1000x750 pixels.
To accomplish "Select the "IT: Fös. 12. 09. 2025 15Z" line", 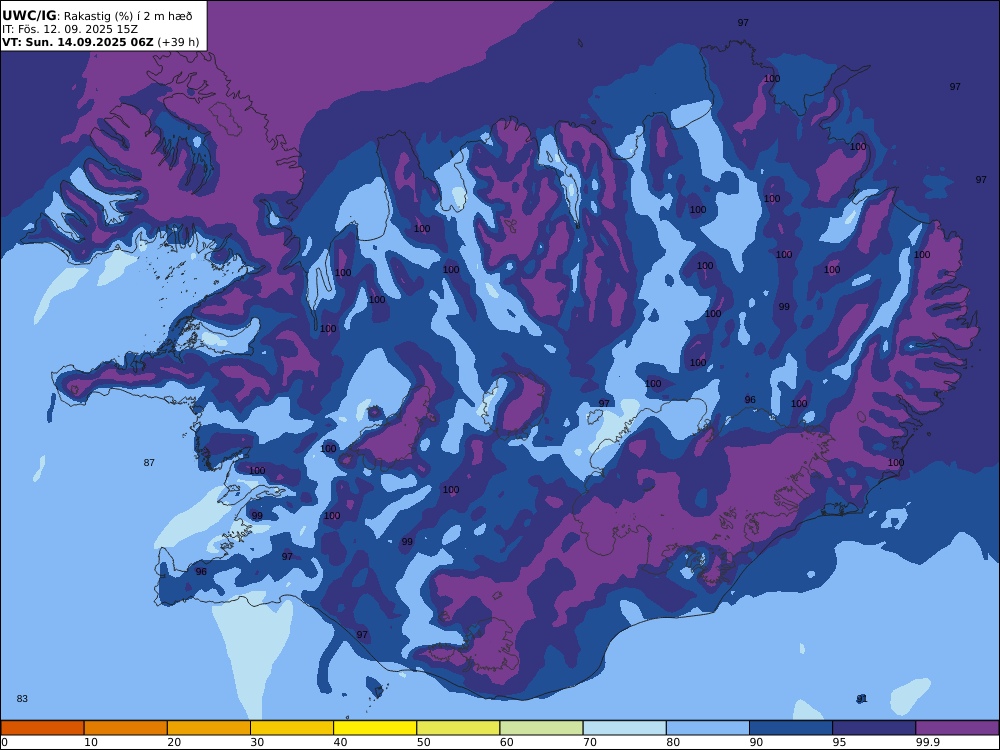I will pyautogui.click(x=70, y=29).
